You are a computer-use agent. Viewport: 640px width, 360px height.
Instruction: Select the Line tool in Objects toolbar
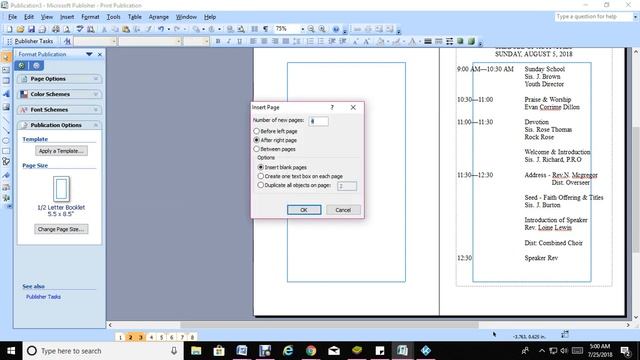[x=6, y=120]
